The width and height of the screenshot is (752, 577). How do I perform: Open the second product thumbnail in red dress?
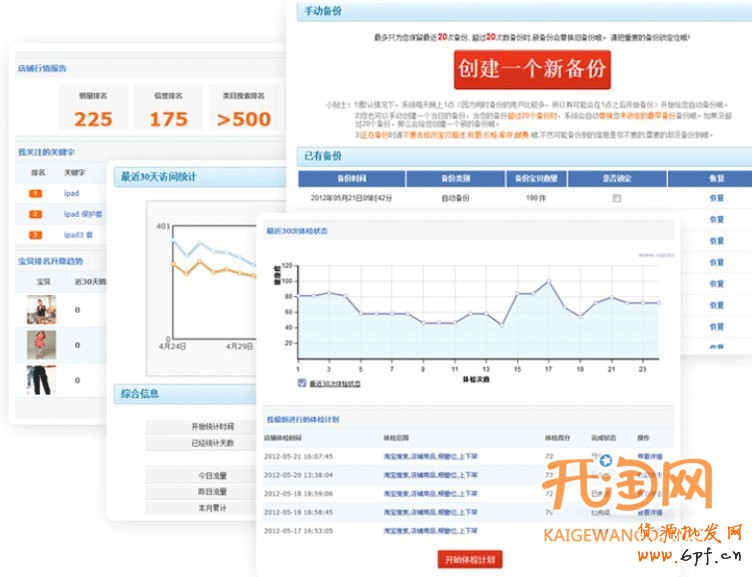[41, 345]
